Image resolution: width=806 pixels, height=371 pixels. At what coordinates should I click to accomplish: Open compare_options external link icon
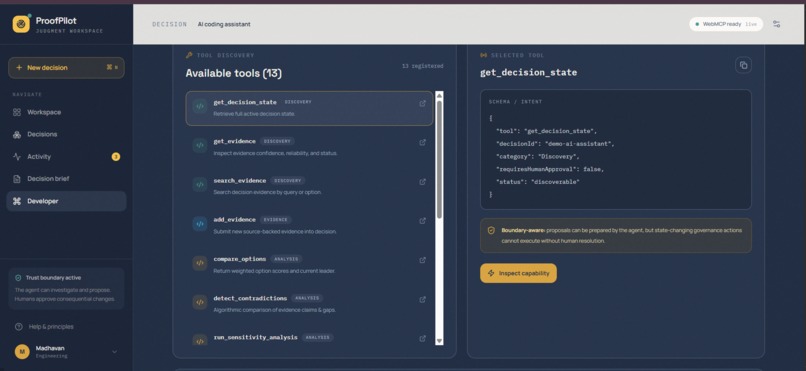(x=423, y=260)
